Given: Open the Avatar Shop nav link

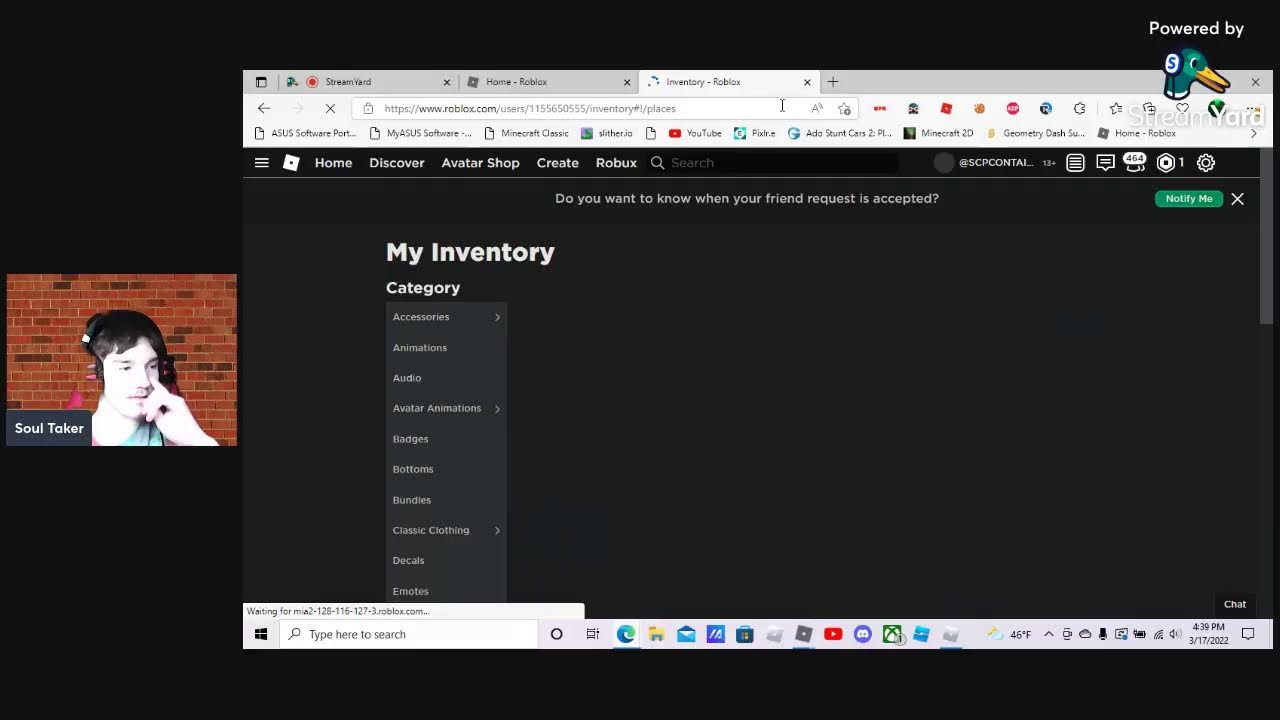Looking at the screenshot, I should click(480, 162).
